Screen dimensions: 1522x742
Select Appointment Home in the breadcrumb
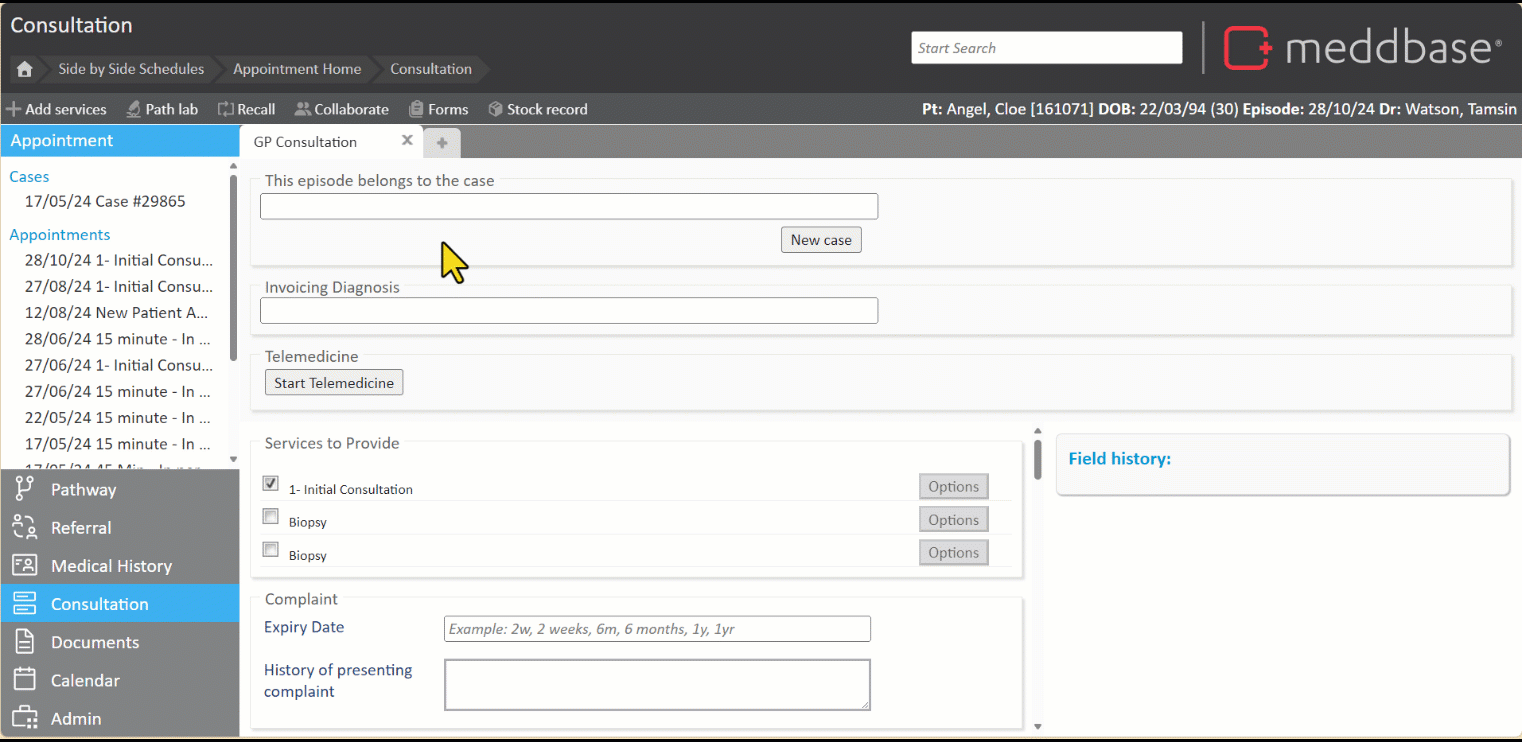(x=297, y=69)
